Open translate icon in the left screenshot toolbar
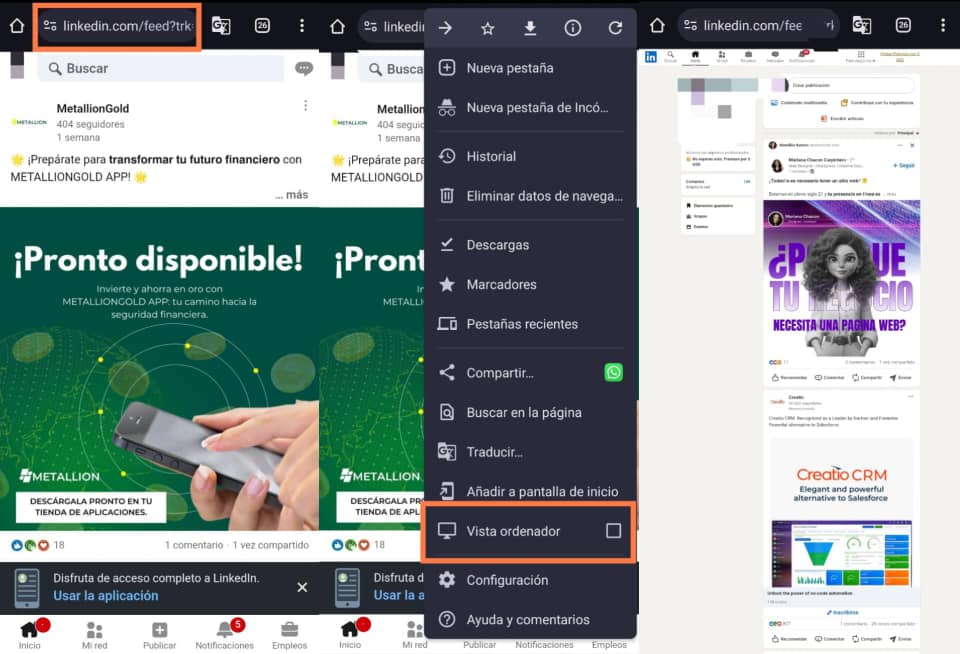The height and width of the screenshot is (654, 960). tap(221, 26)
